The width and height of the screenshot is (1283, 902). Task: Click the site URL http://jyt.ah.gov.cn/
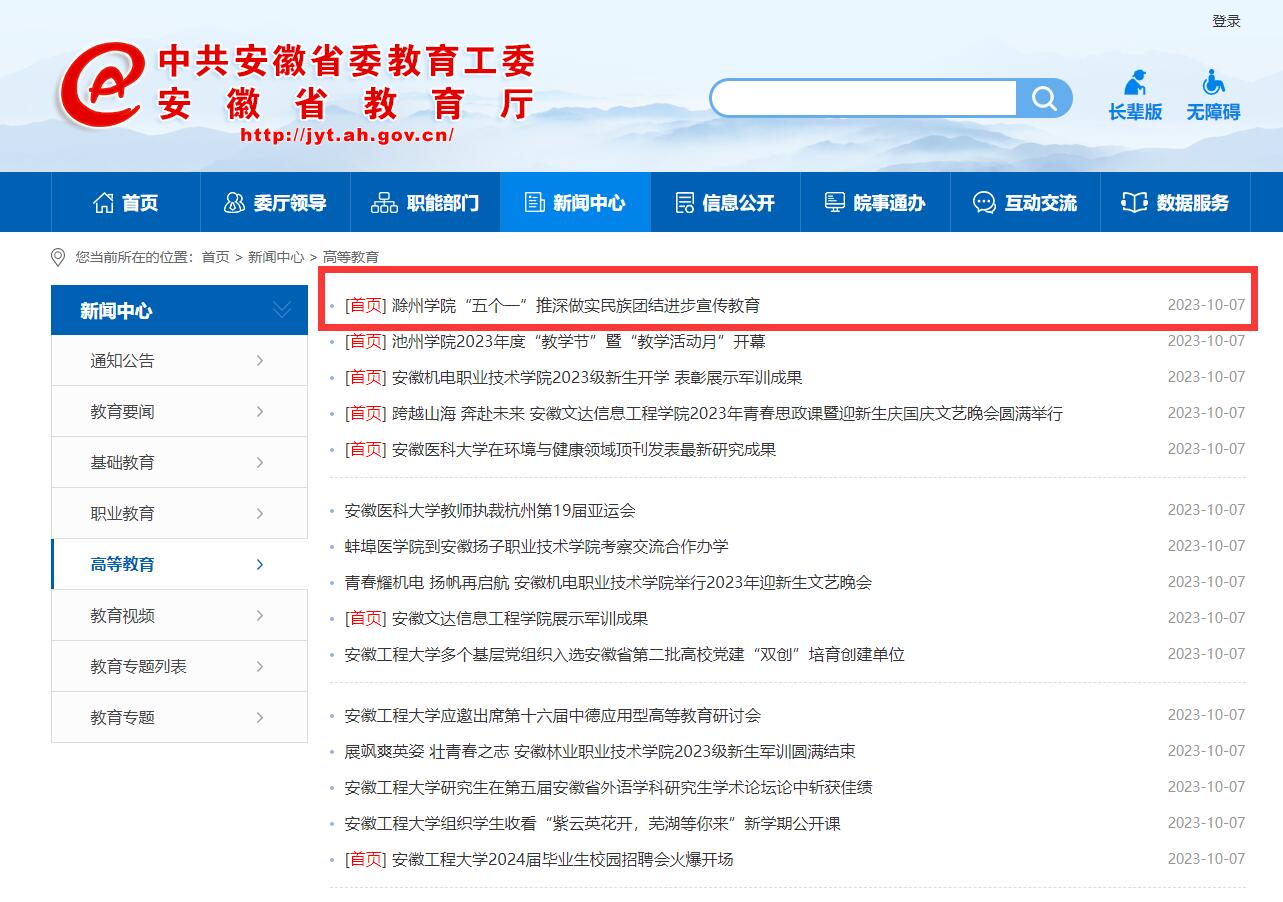[x=348, y=135]
